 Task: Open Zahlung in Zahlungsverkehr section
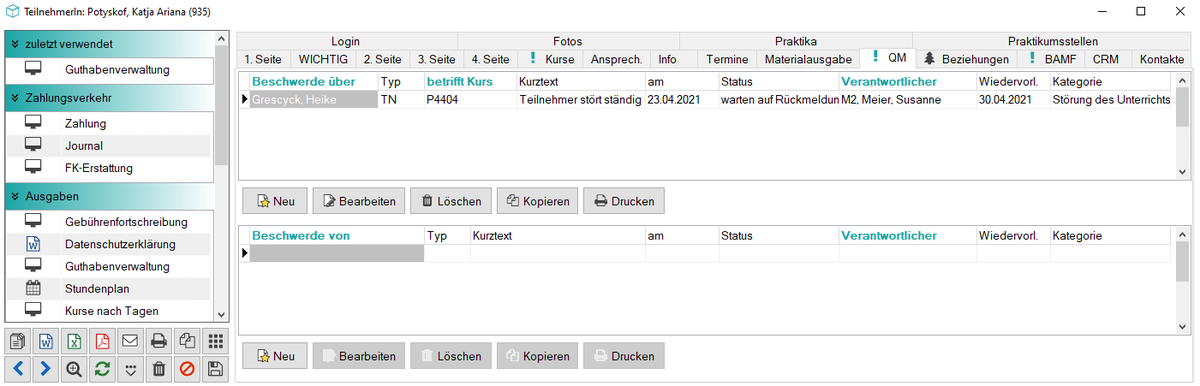[109, 124]
